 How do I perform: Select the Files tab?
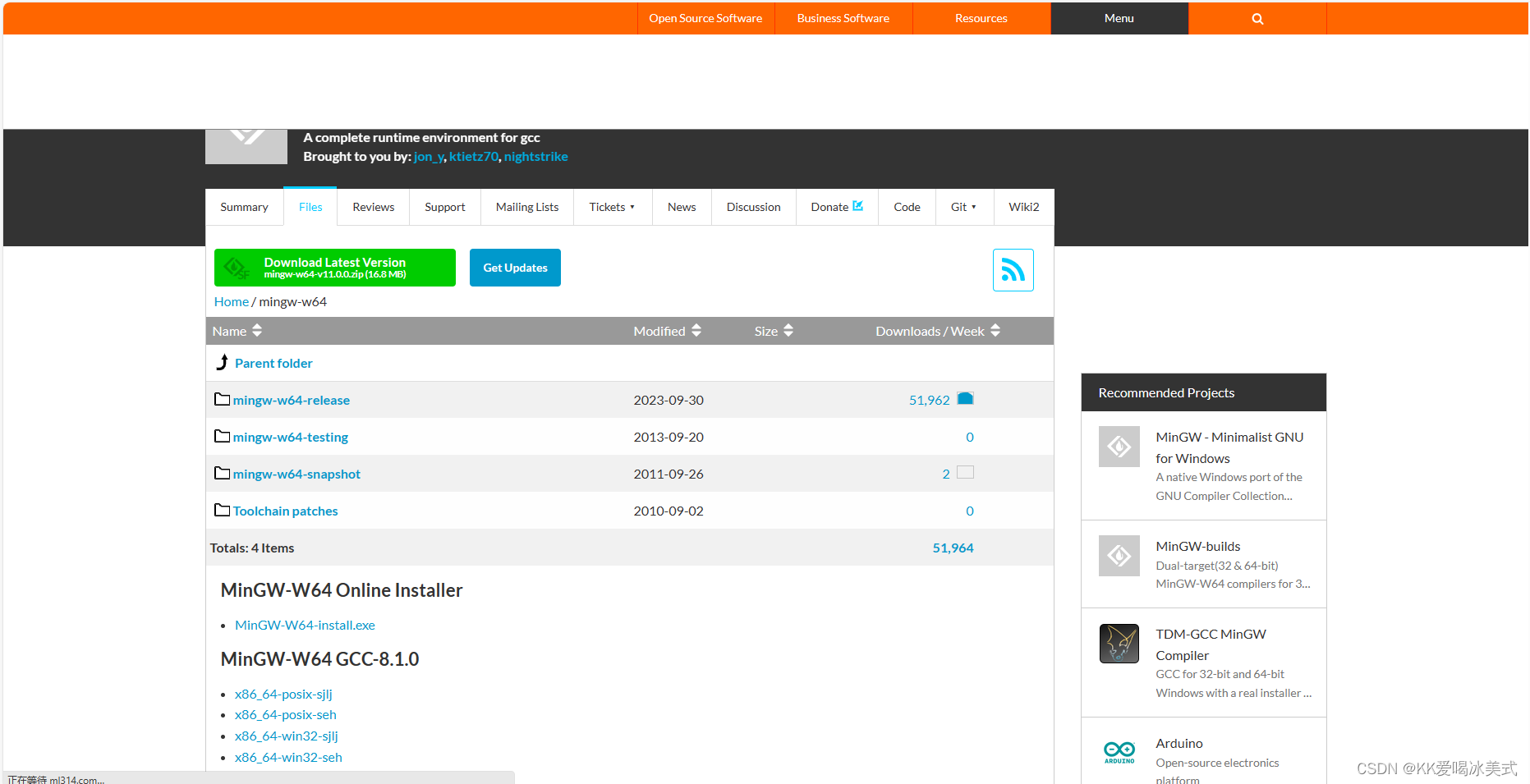(x=310, y=207)
